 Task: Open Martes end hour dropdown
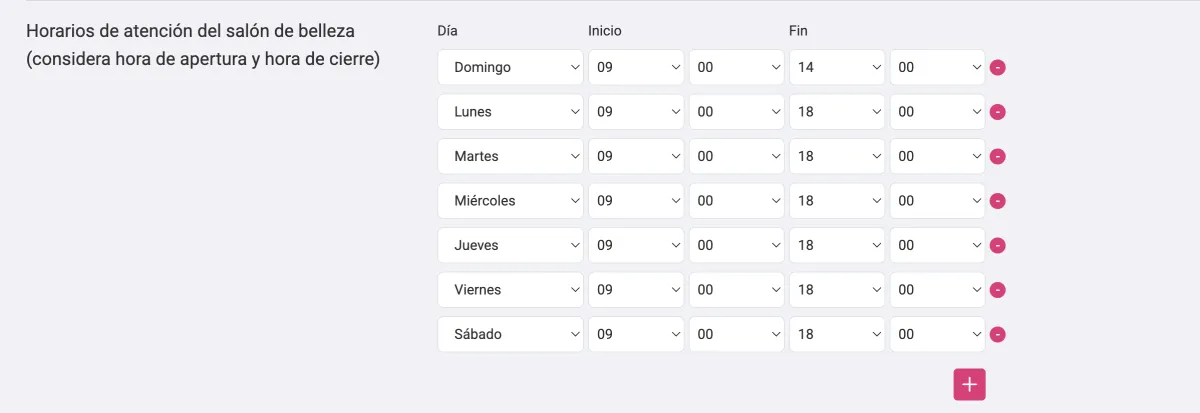coord(837,157)
